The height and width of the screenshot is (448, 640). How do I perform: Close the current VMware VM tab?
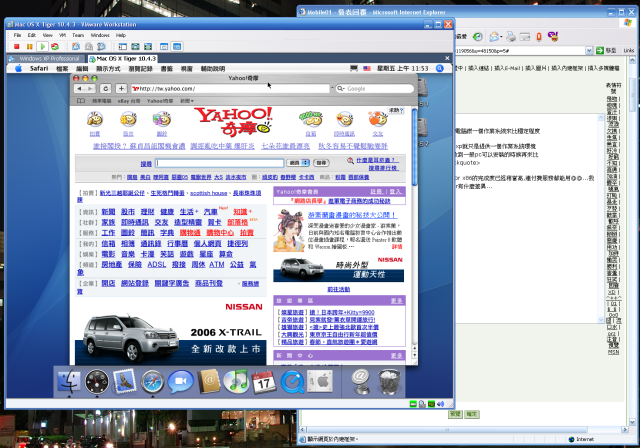click(x=447, y=58)
